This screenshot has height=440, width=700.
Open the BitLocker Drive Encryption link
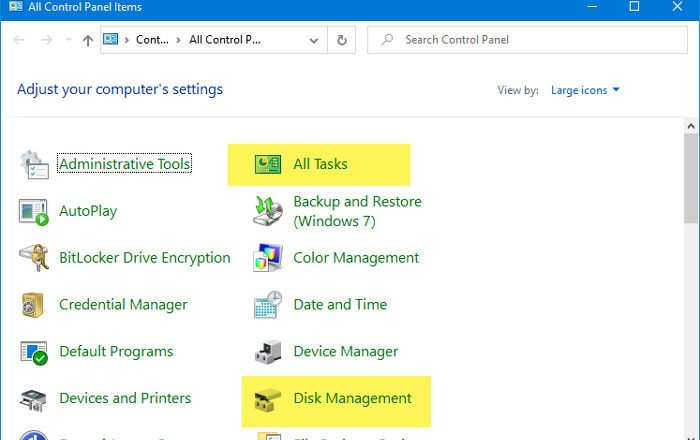145,258
